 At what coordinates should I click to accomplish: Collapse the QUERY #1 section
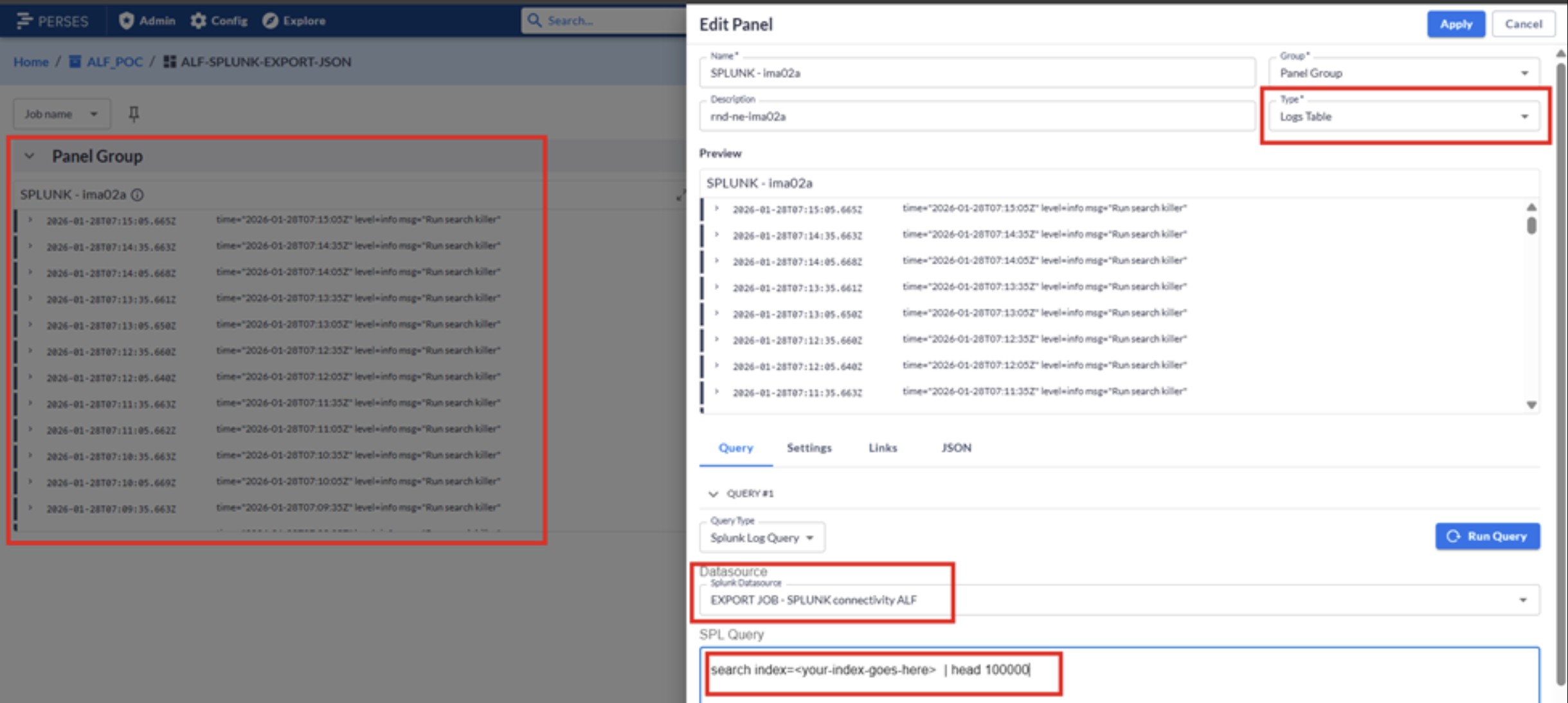tap(713, 494)
